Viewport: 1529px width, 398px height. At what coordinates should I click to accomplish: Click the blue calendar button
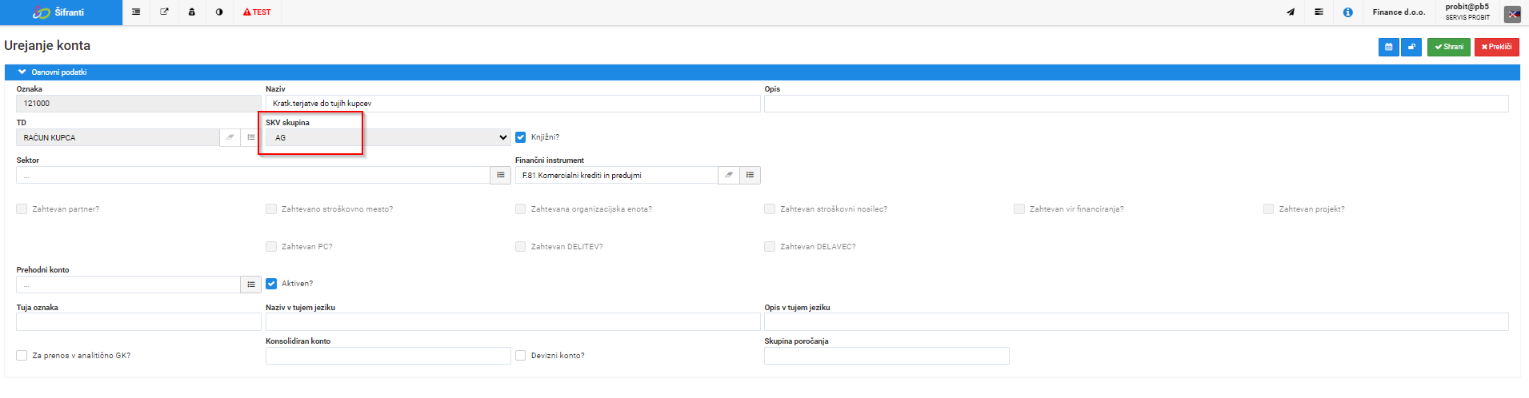pyautogui.click(x=1388, y=46)
